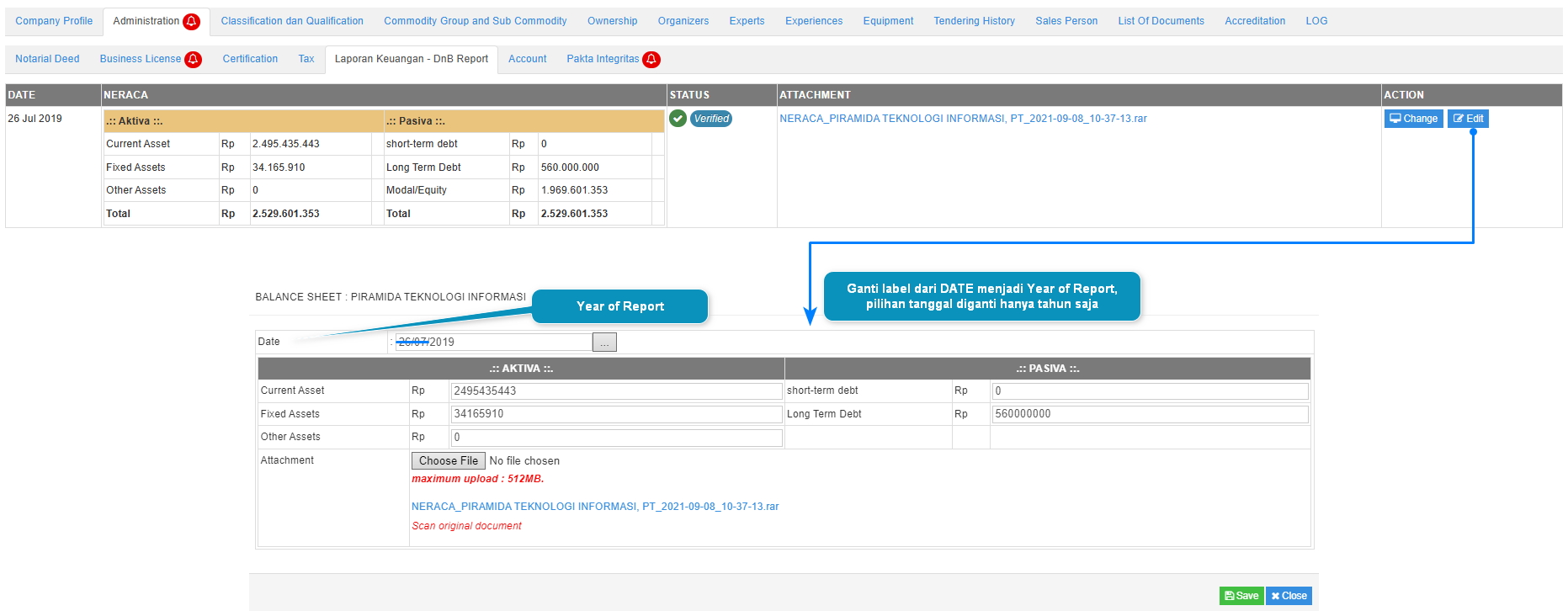Switch to the Certification sub-tab
Viewport: 1568px width, 611px height.
[x=250, y=59]
